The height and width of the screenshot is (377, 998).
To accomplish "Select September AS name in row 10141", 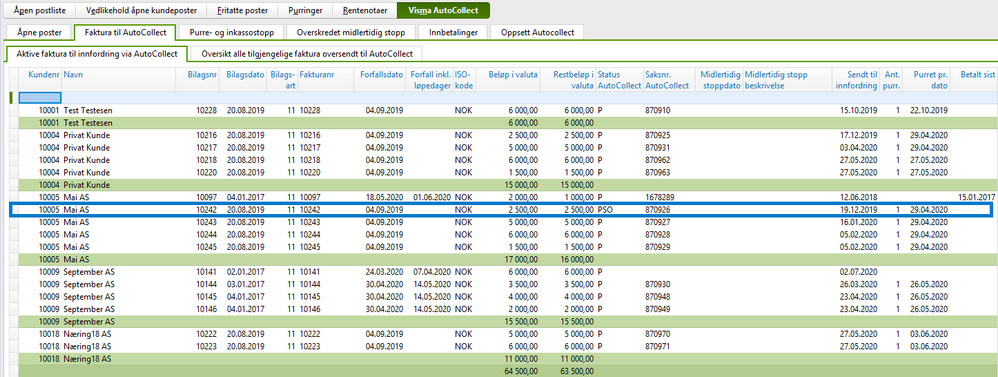I will [x=89, y=271].
